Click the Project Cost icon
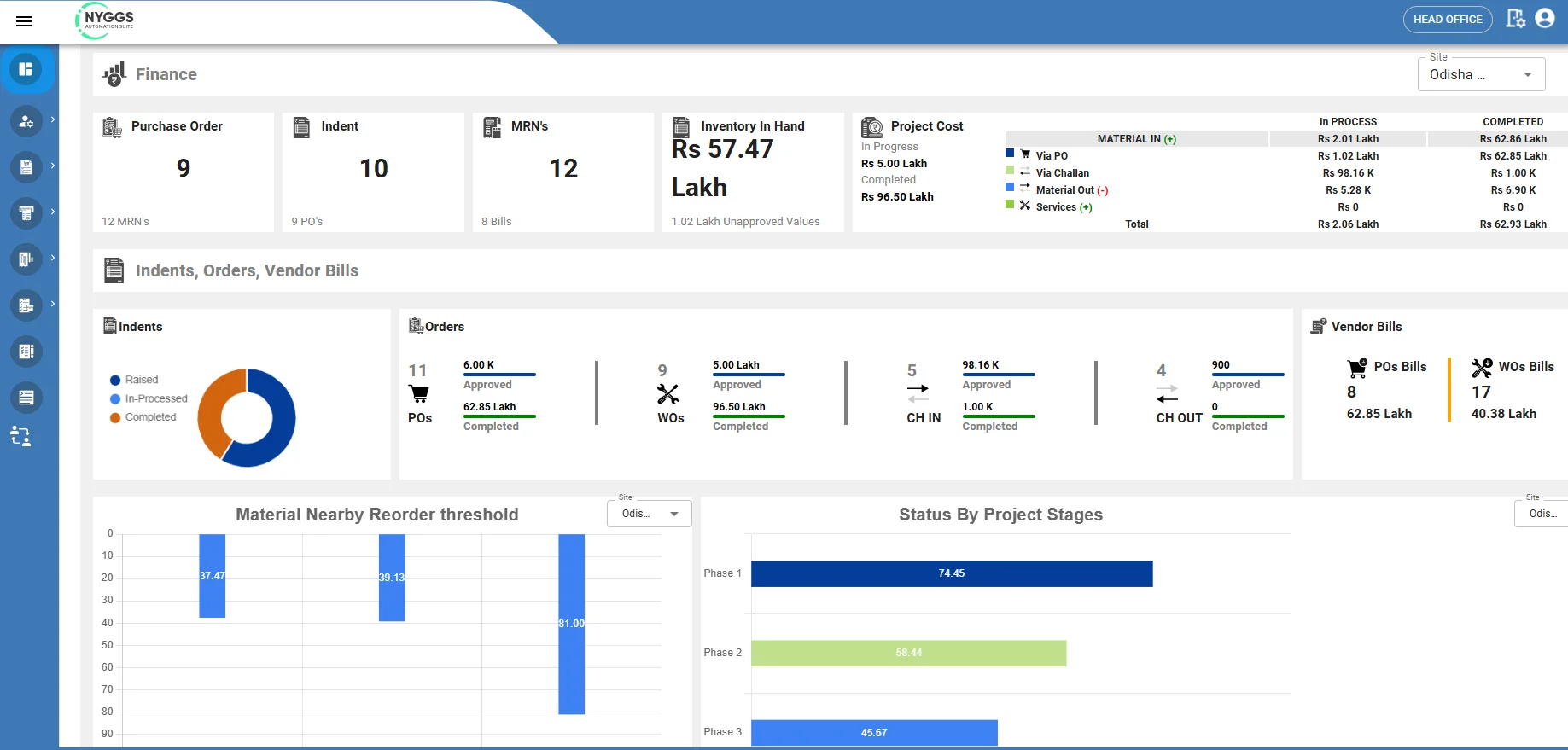Image resolution: width=1568 pixels, height=750 pixels. click(871, 127)
